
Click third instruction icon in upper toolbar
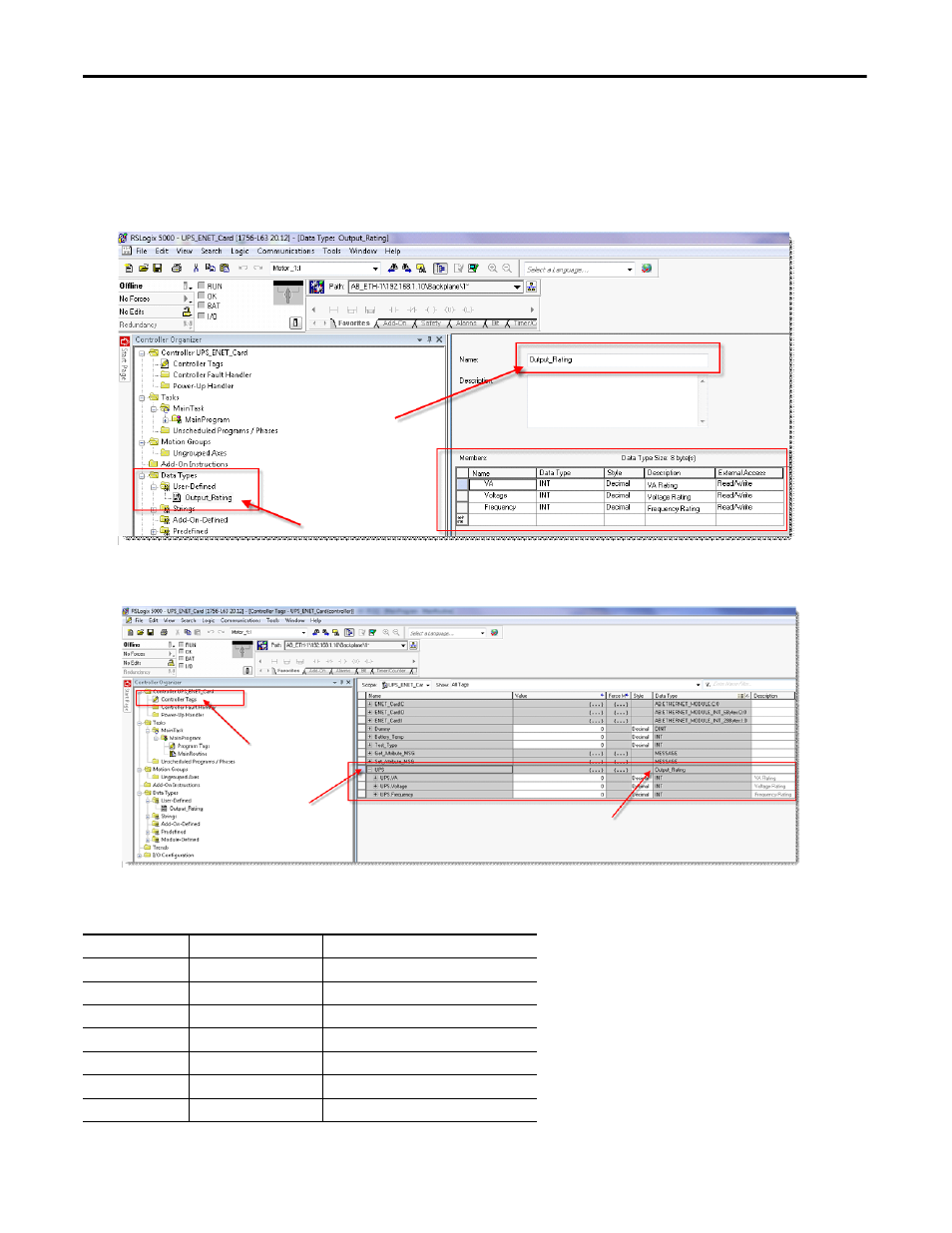tap(369, 309)
